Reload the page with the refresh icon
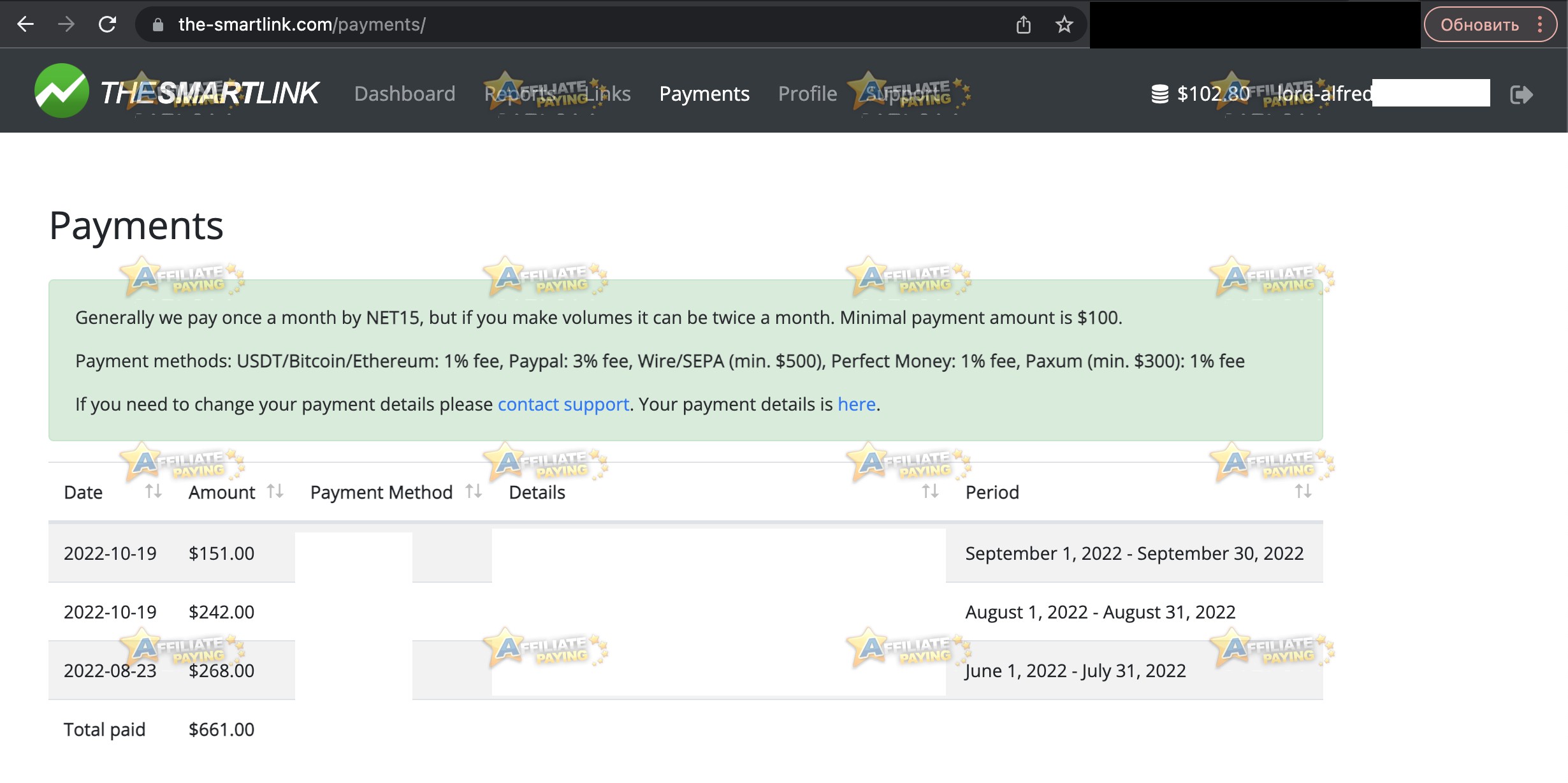This screenshot has width=1568, height=783. tap(107, 24)
